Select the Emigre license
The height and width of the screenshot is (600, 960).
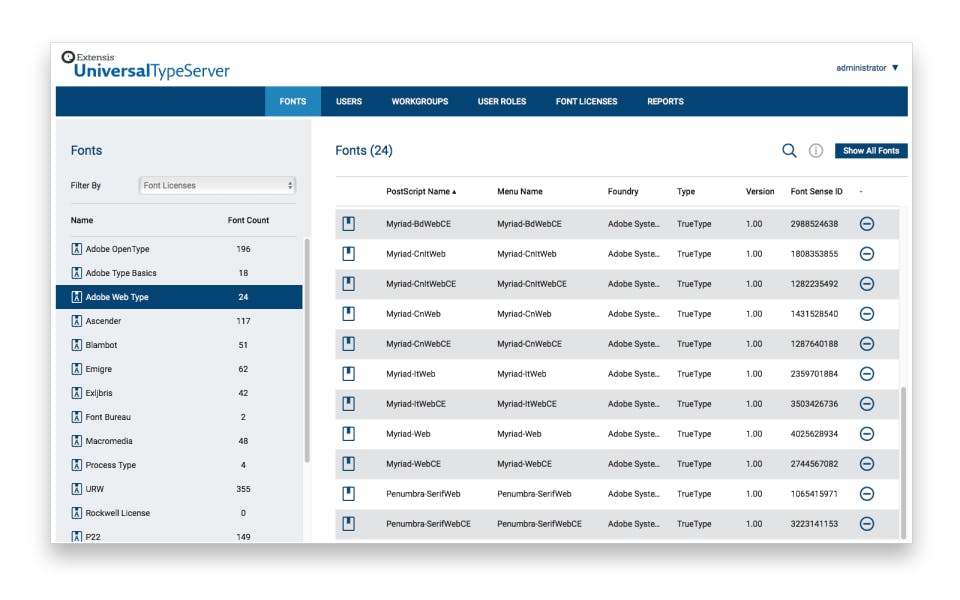point(179,369)
